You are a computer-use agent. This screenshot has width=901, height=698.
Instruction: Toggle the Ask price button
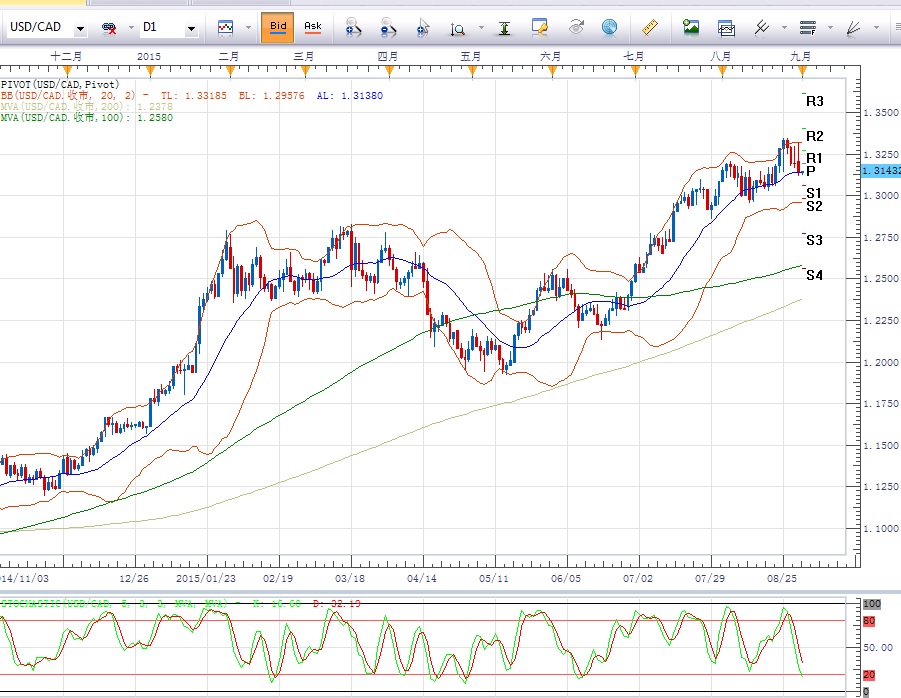click(313, 27)
